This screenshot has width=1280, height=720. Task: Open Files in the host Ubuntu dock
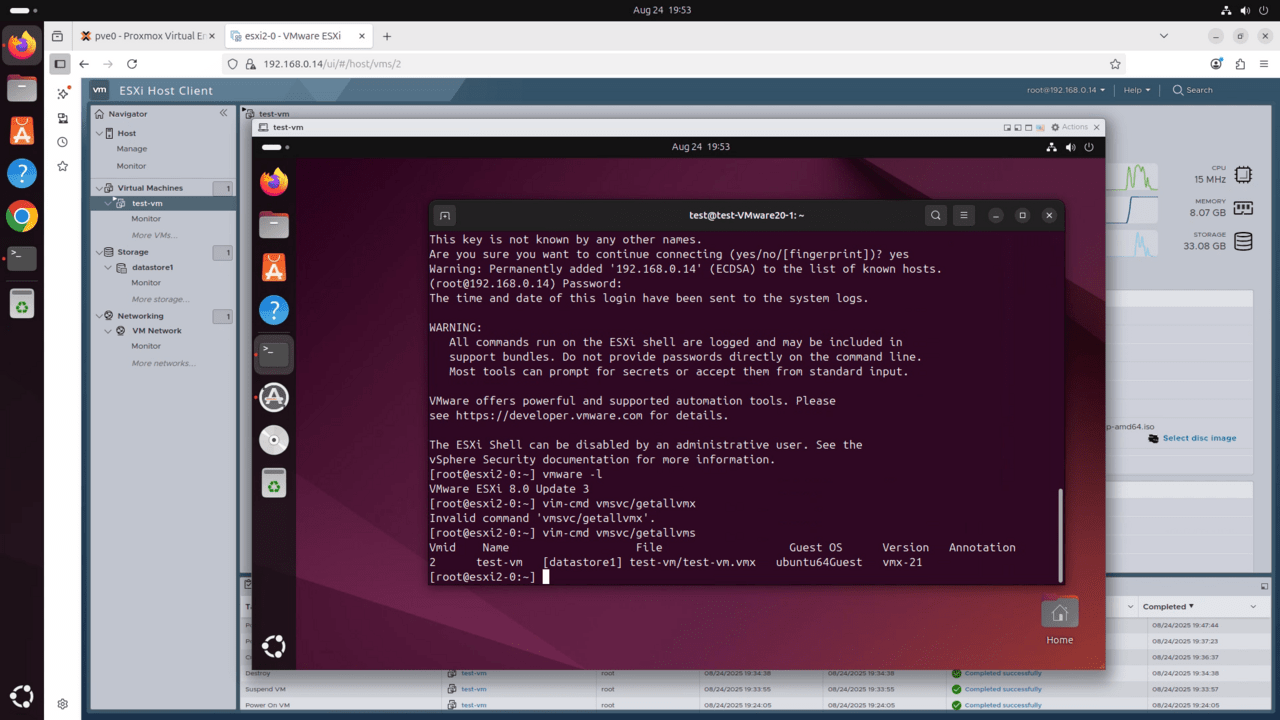coord(22,88)
